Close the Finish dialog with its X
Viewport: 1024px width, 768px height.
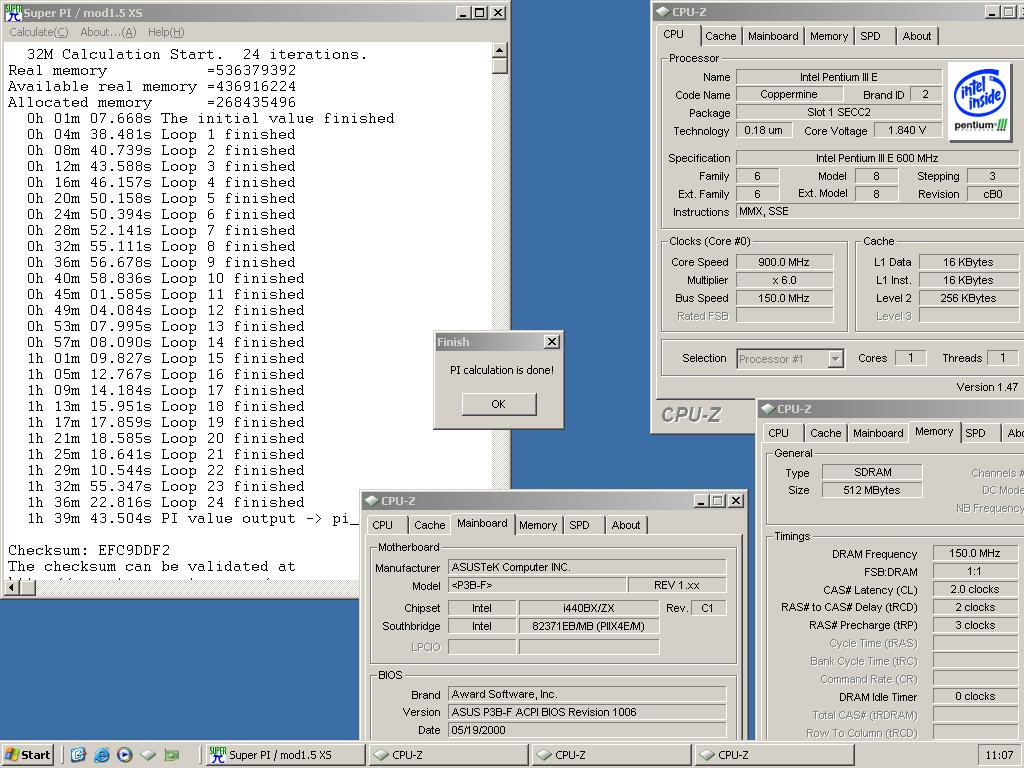(x=551, y=342)
